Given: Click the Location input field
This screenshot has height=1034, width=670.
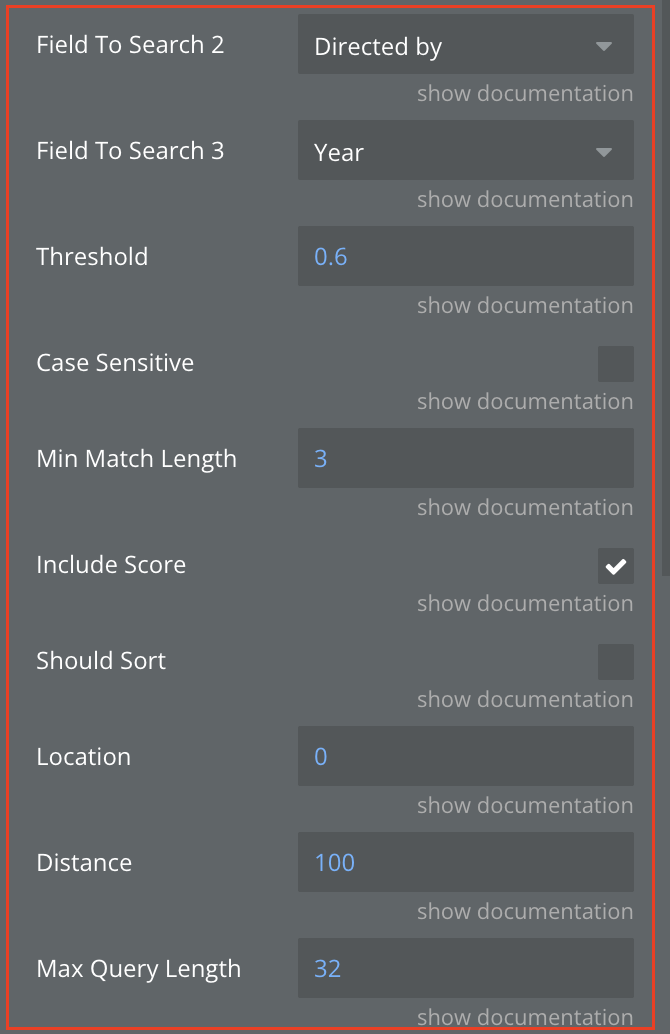Looking at the screenshot, I should (465, 757).
